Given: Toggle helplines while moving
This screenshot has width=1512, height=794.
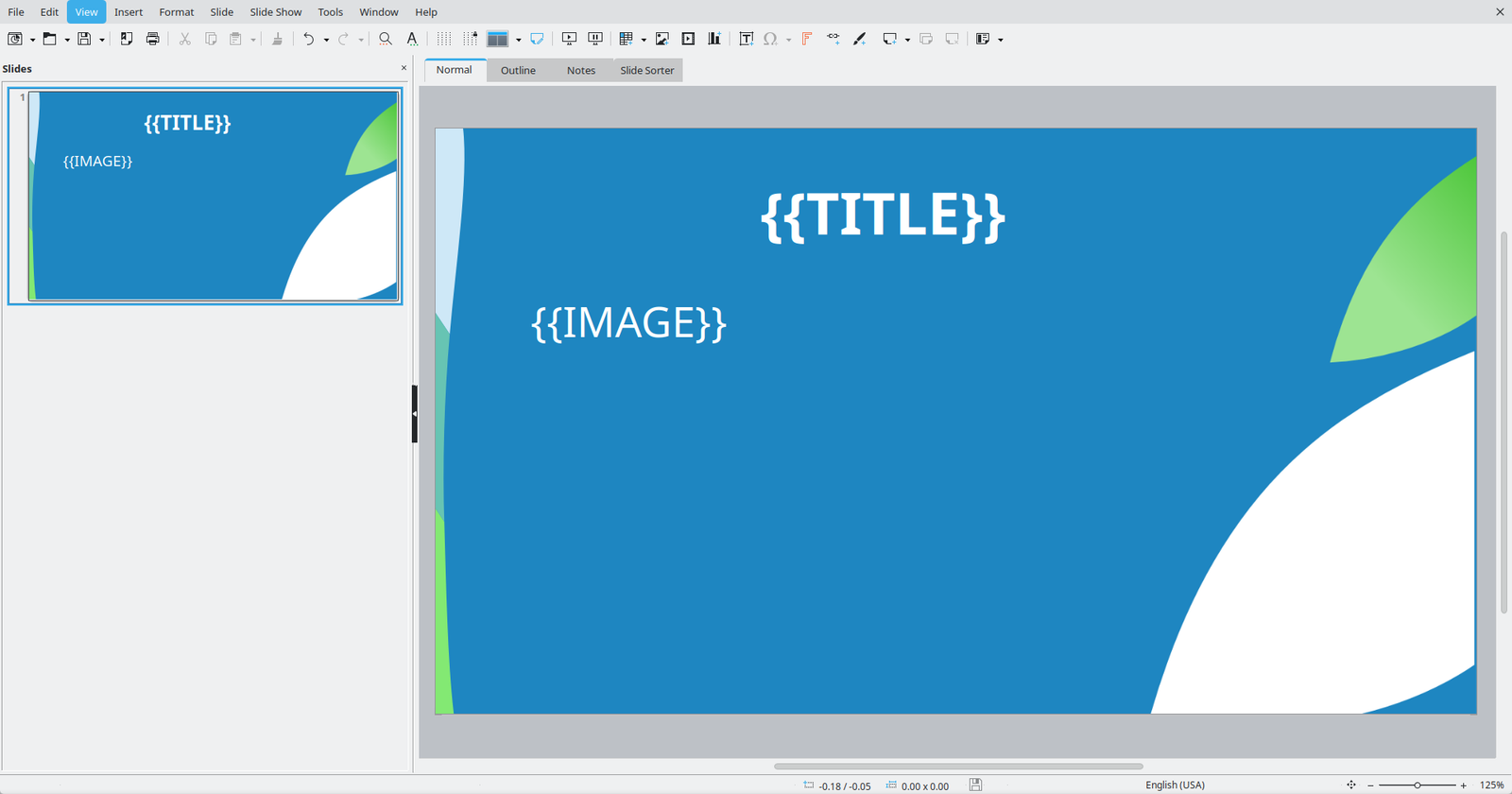Looking at the screenshot, I should (470, 39).
